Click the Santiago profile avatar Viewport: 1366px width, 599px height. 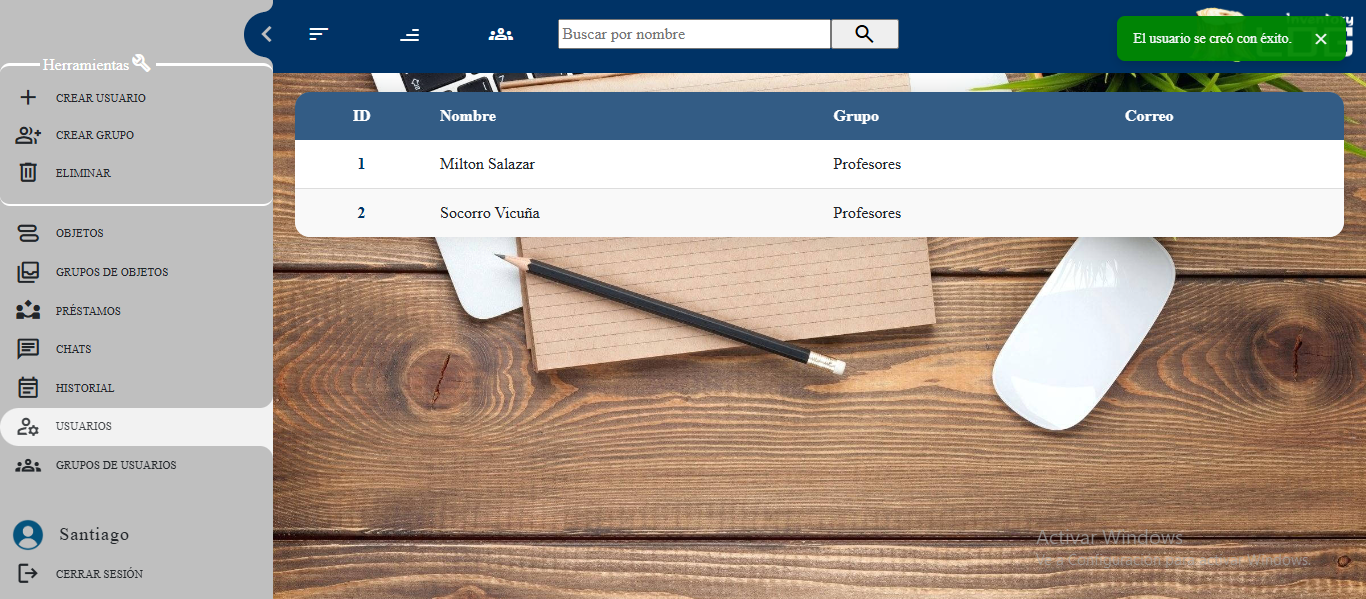pyautogui.click(x=28, y=535)
